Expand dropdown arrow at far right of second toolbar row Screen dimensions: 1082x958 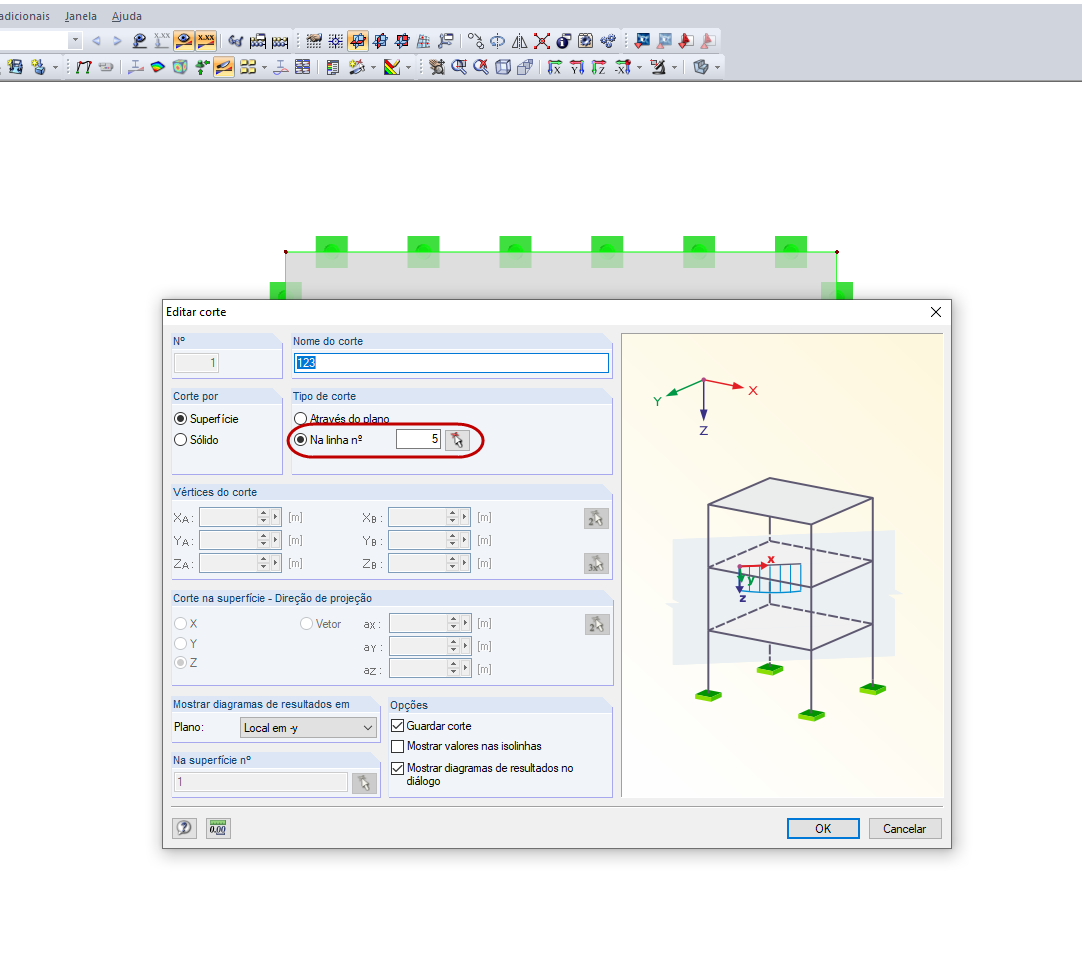(718, 68)
